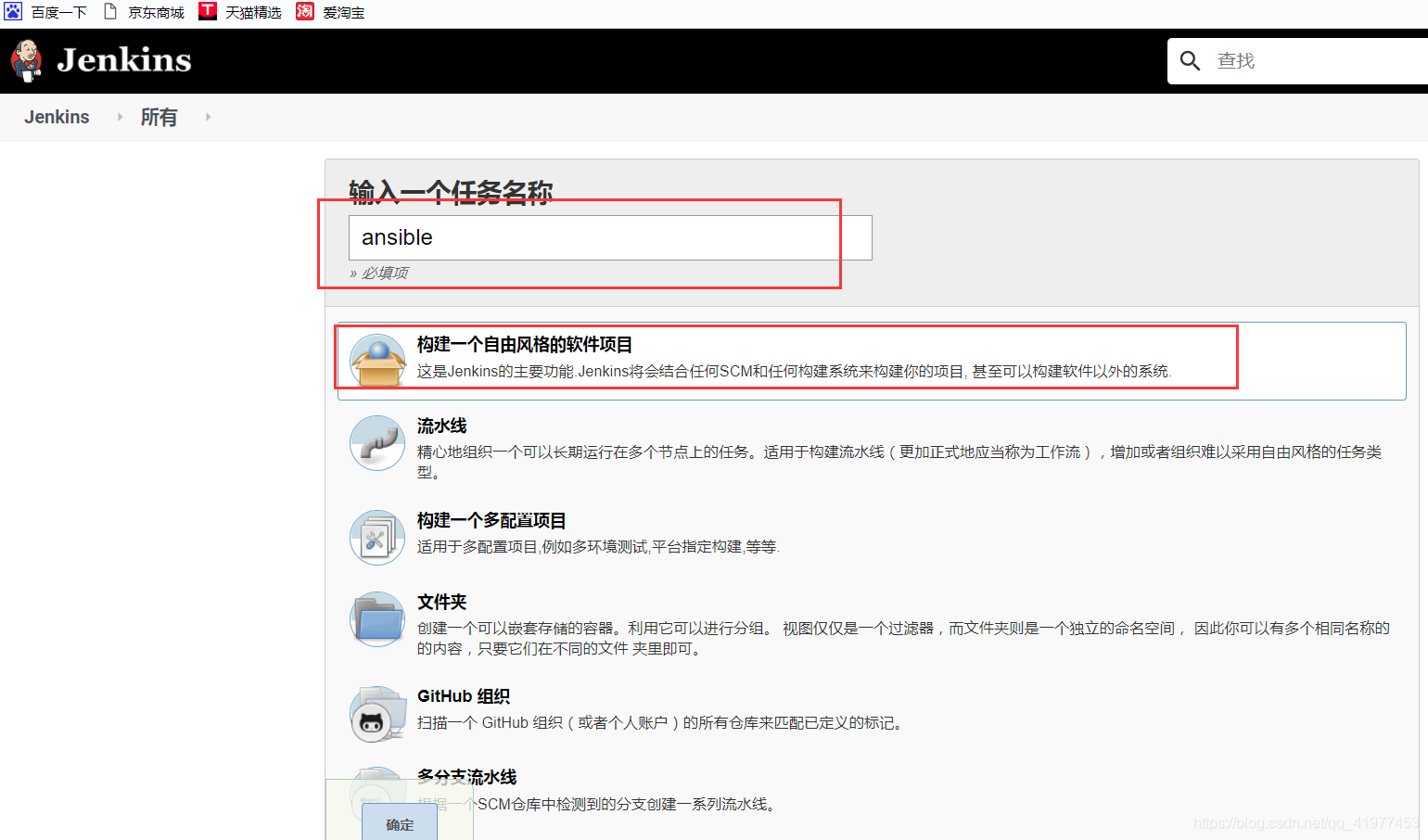Open the 京东商城 bookmark
This screenshot has height=840, width=1428.
[157, 12]
